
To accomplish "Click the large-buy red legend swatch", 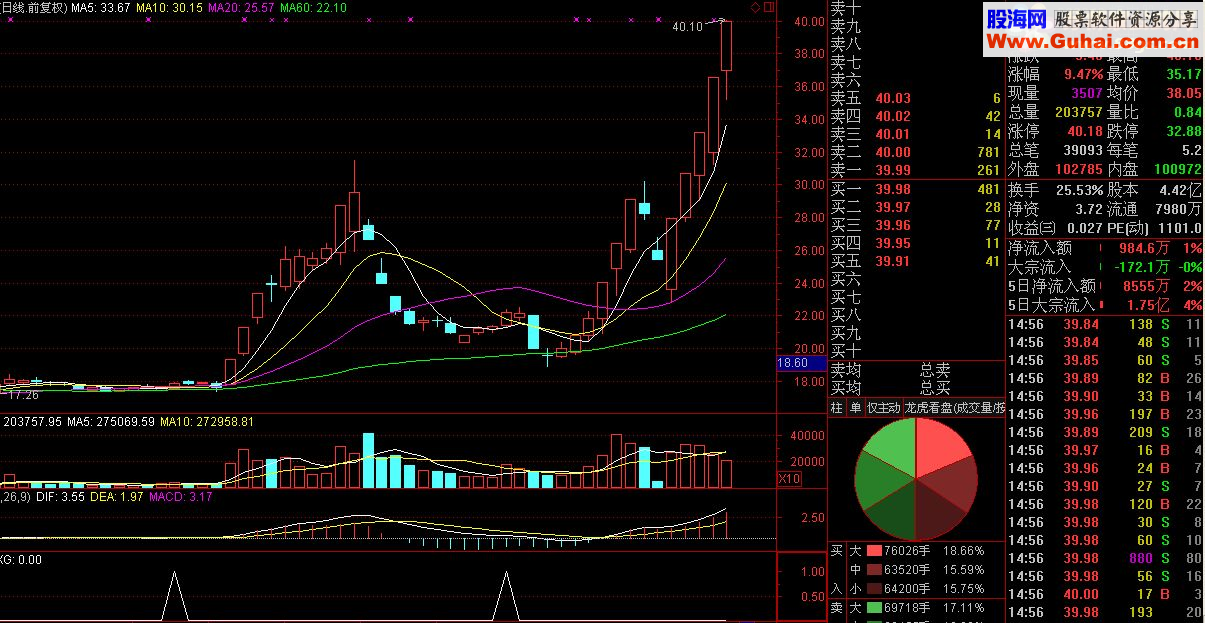I will click(x=874, y=551).
